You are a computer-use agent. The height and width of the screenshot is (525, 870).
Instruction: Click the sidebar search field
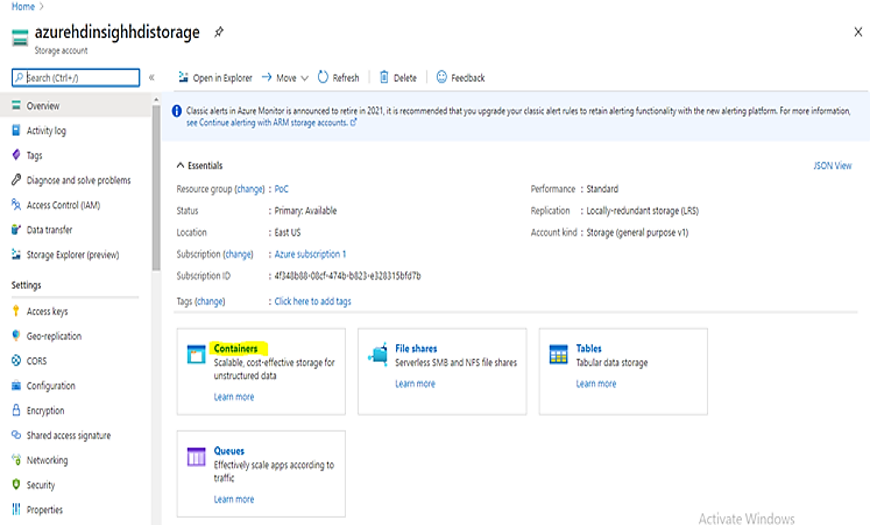click(x=75, y=78)
